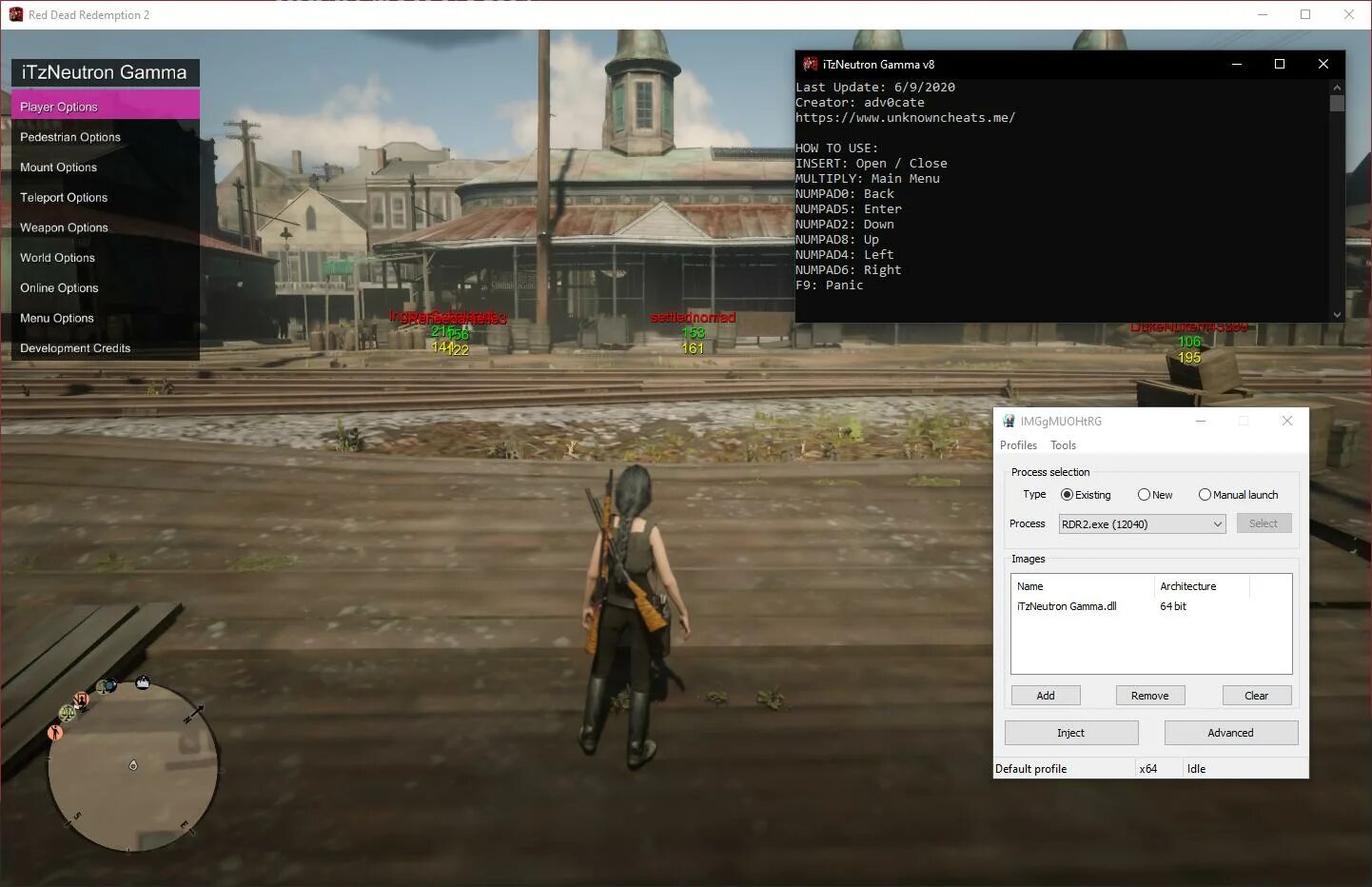The image size is (1372, 887).
Task: Open the Advanced settings button
Action: (1231, 732)
